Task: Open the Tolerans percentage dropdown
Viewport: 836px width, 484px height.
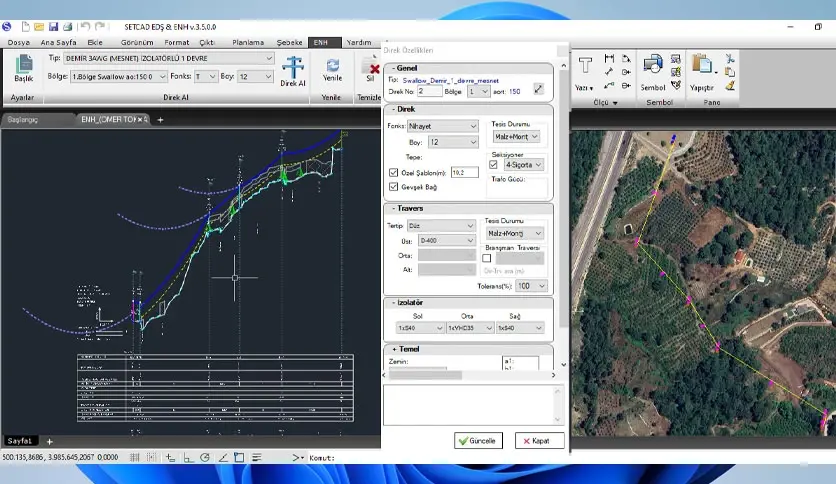Action: coord(532,286)
